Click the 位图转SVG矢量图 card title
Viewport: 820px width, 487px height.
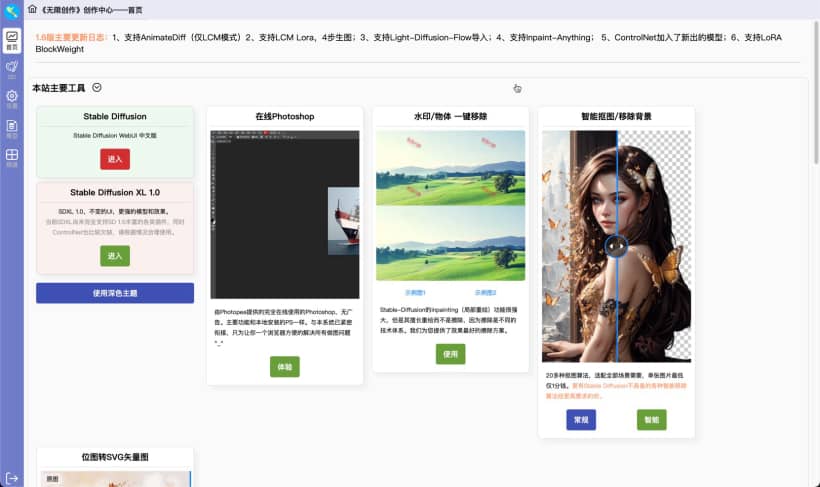(x=115, y=457)
